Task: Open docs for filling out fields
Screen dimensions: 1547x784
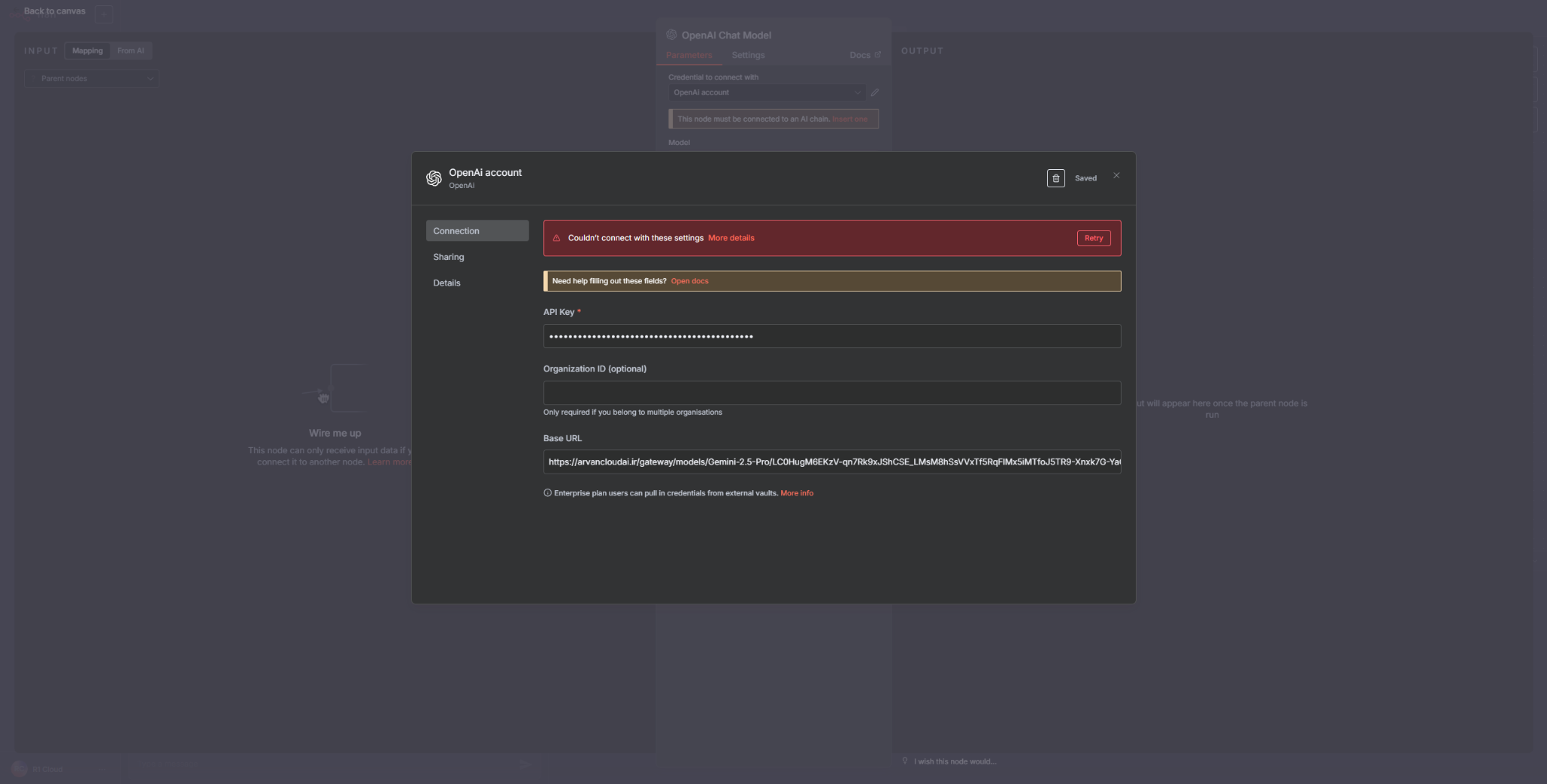Action: click(690, 281)
